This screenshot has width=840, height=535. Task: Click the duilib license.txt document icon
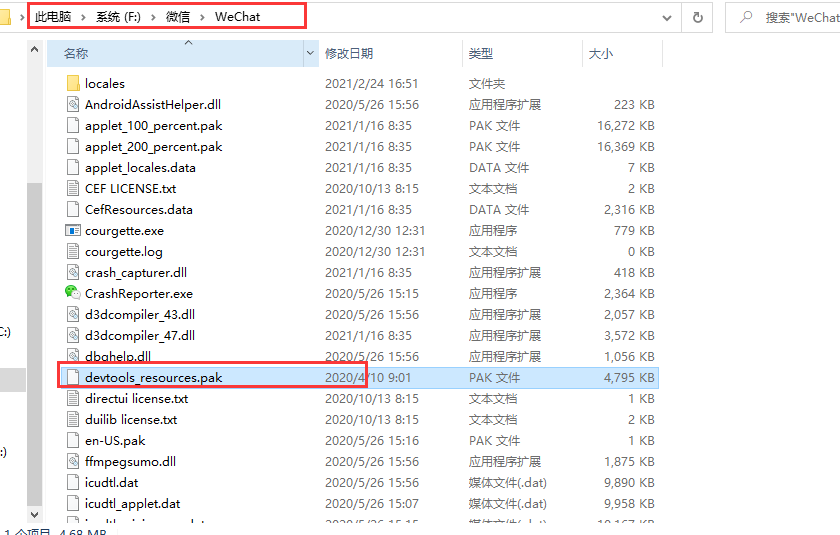73,419
